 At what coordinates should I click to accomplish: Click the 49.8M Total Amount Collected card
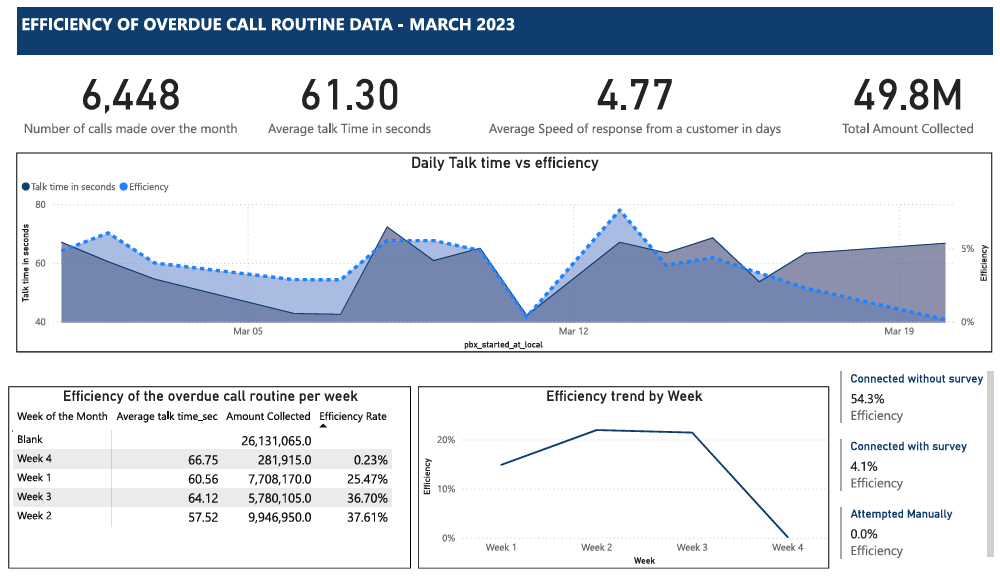[907, 105]
